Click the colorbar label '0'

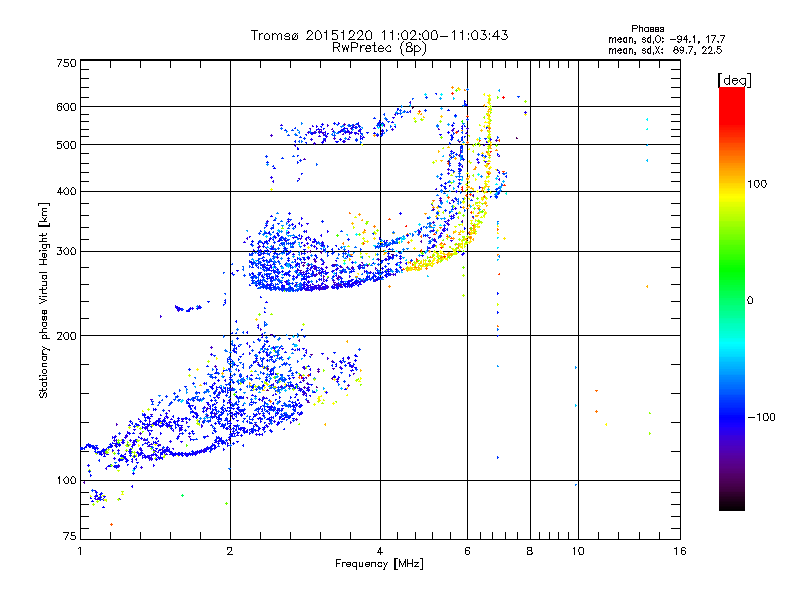tap(750, 301)
